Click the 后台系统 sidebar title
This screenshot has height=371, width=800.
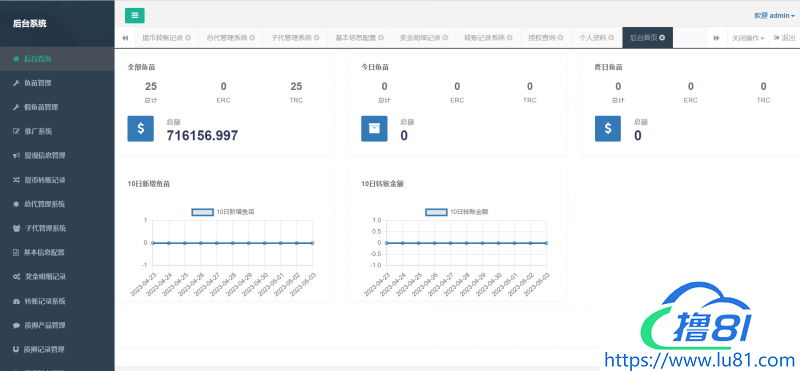pyautogui.click(x=30, y=23)
